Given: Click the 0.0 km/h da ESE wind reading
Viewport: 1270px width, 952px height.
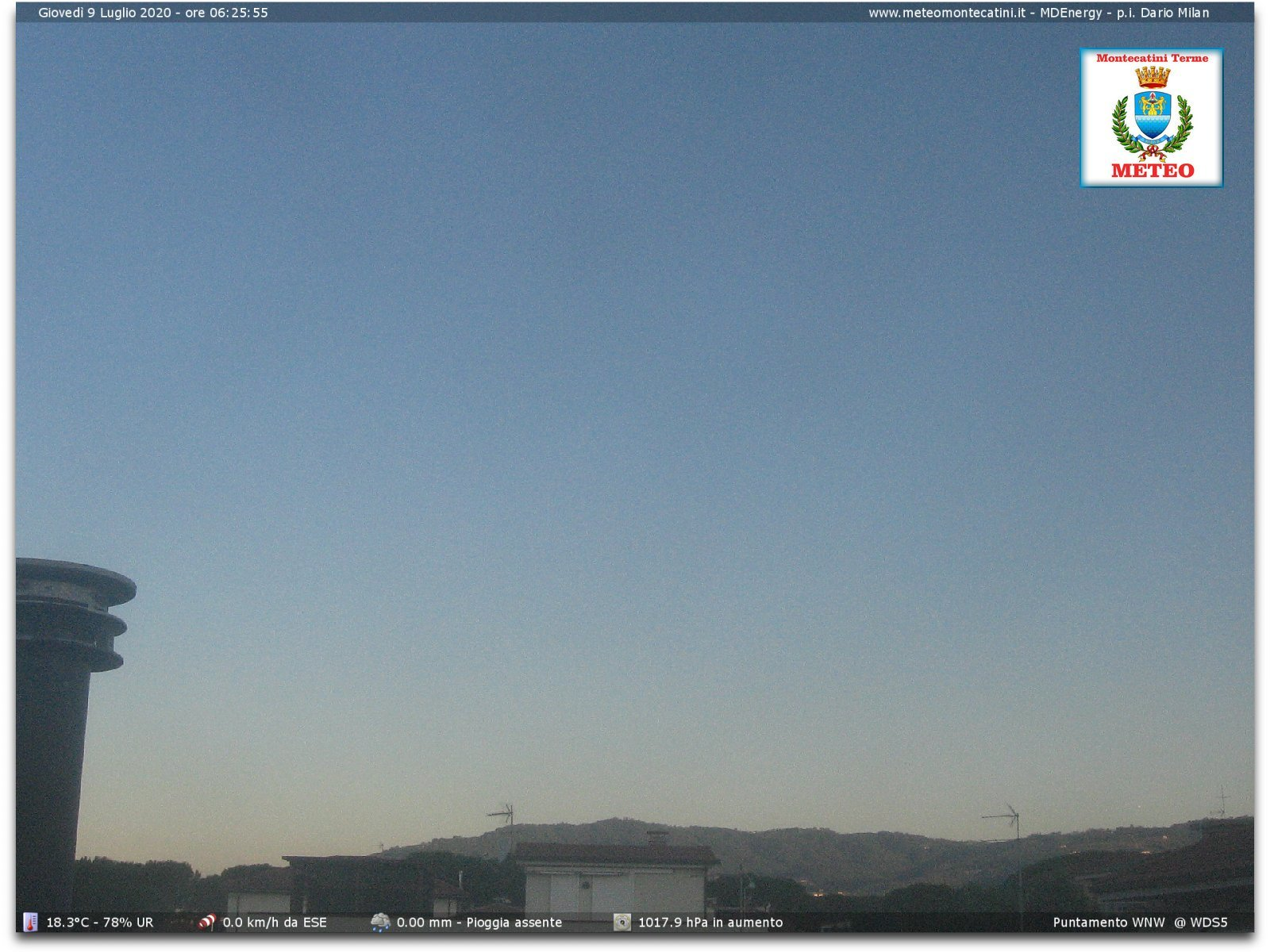Looking at the screenshot, I should coord(275,923).
